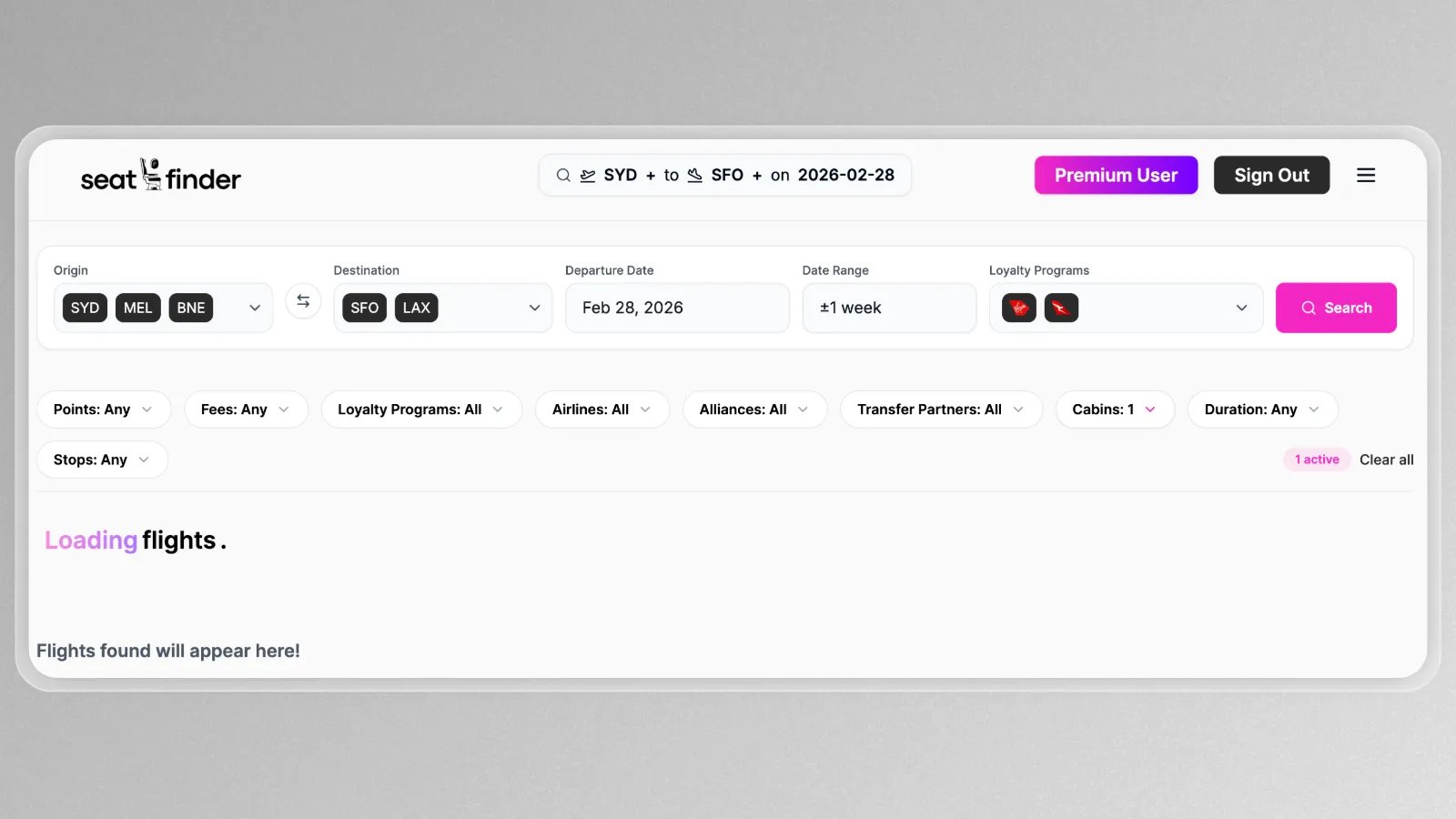Click the 1 active filter badge
1456x819 pixels.
(1317, 460)
